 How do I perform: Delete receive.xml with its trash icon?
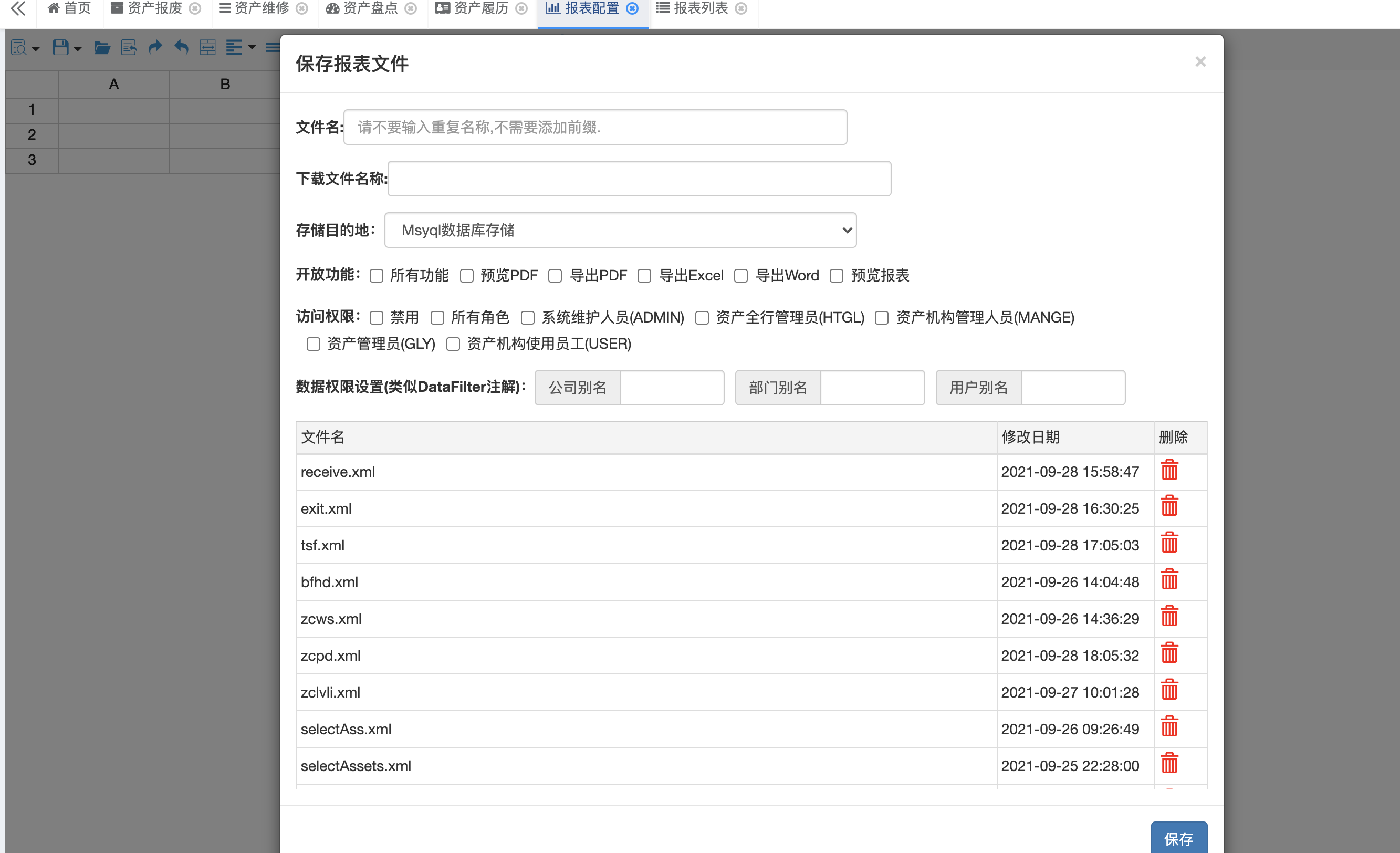pyautogui.click(x=1169, y=470)
